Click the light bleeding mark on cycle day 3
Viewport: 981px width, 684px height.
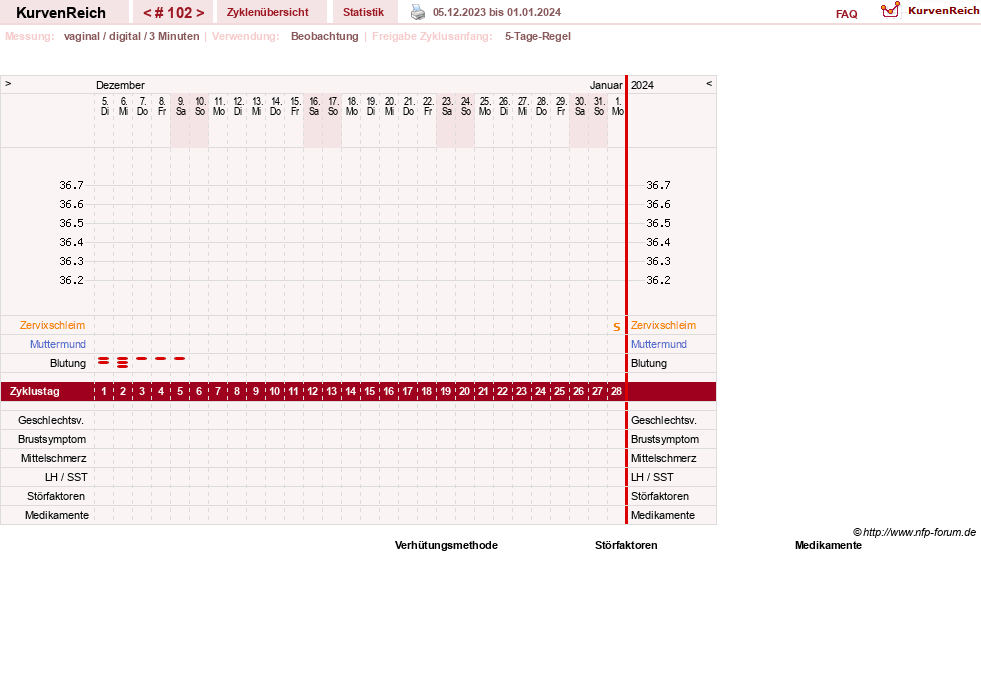(x=141, y=359)
